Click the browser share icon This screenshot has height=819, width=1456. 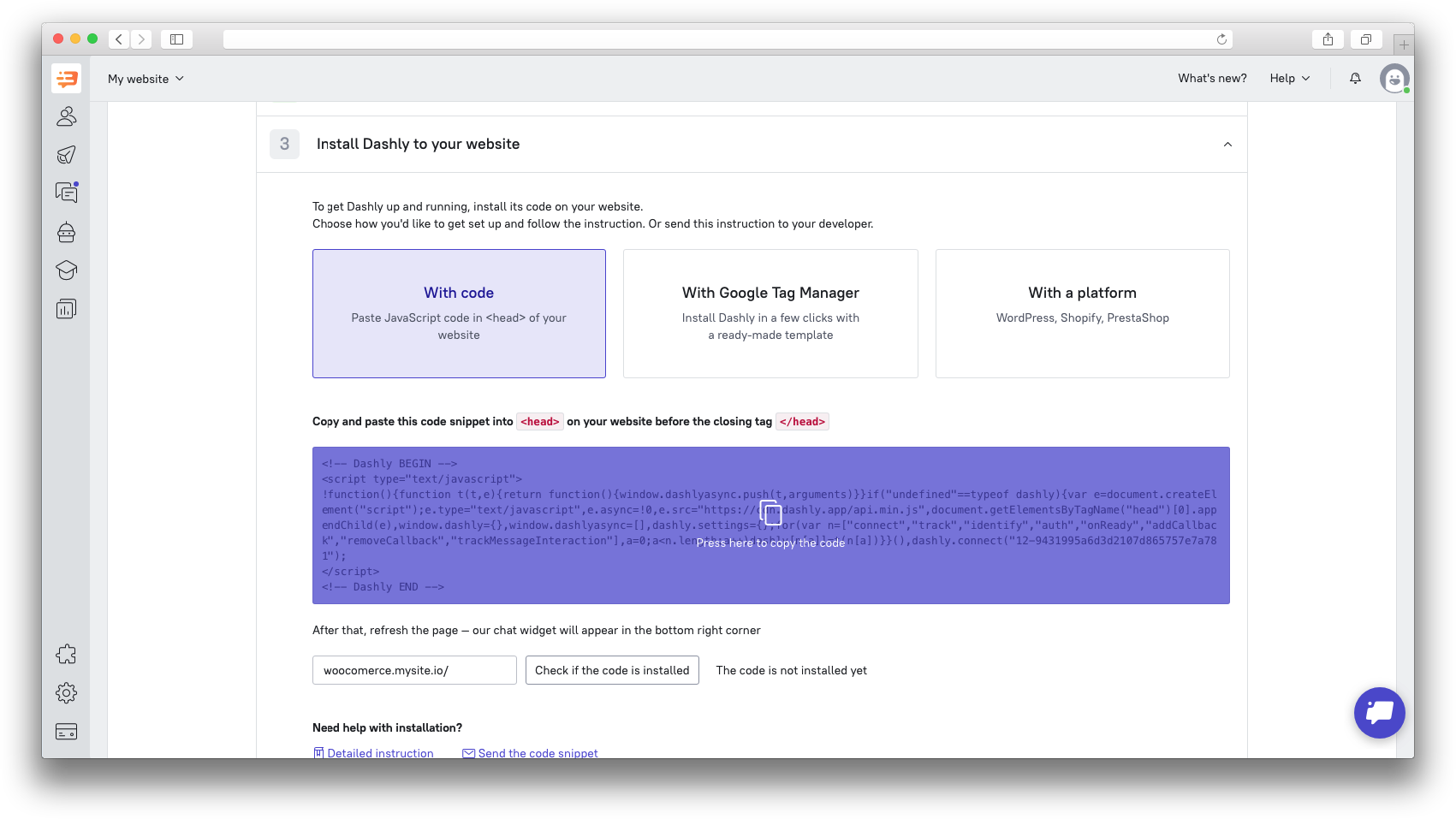click(1328, 39)
